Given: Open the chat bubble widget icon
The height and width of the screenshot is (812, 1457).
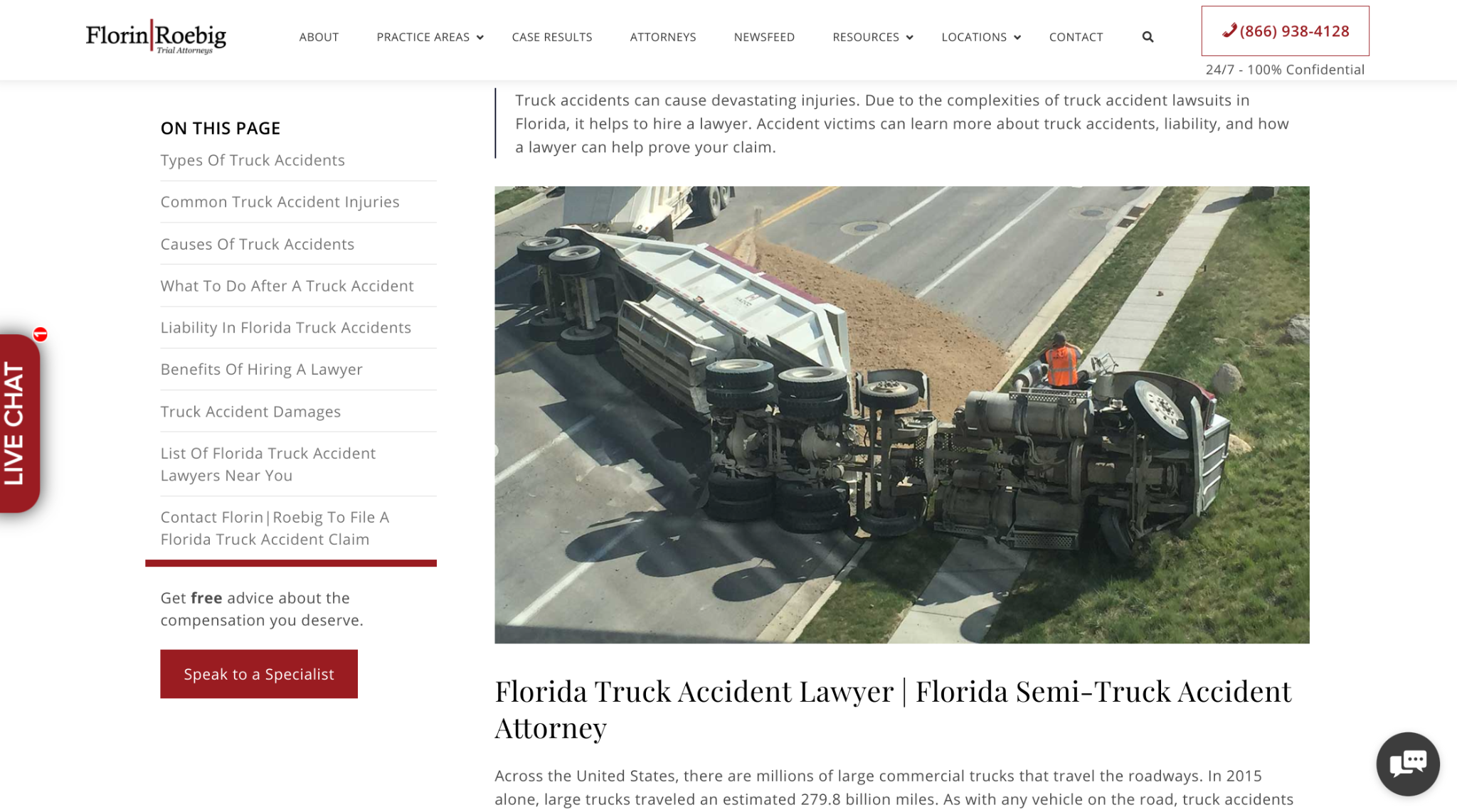Looking at the screenshot, I should click(1408, 764).
